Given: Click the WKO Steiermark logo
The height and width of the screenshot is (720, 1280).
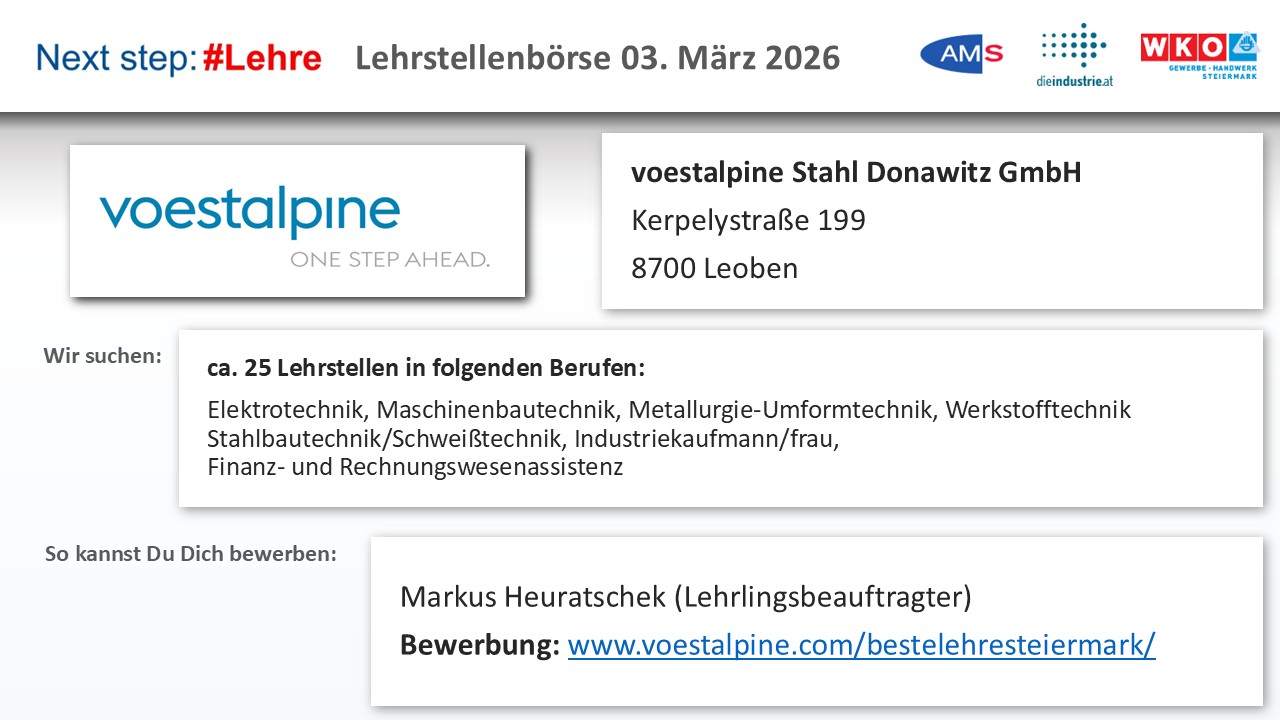Looking at the screenshot, I should (1199, 55).
